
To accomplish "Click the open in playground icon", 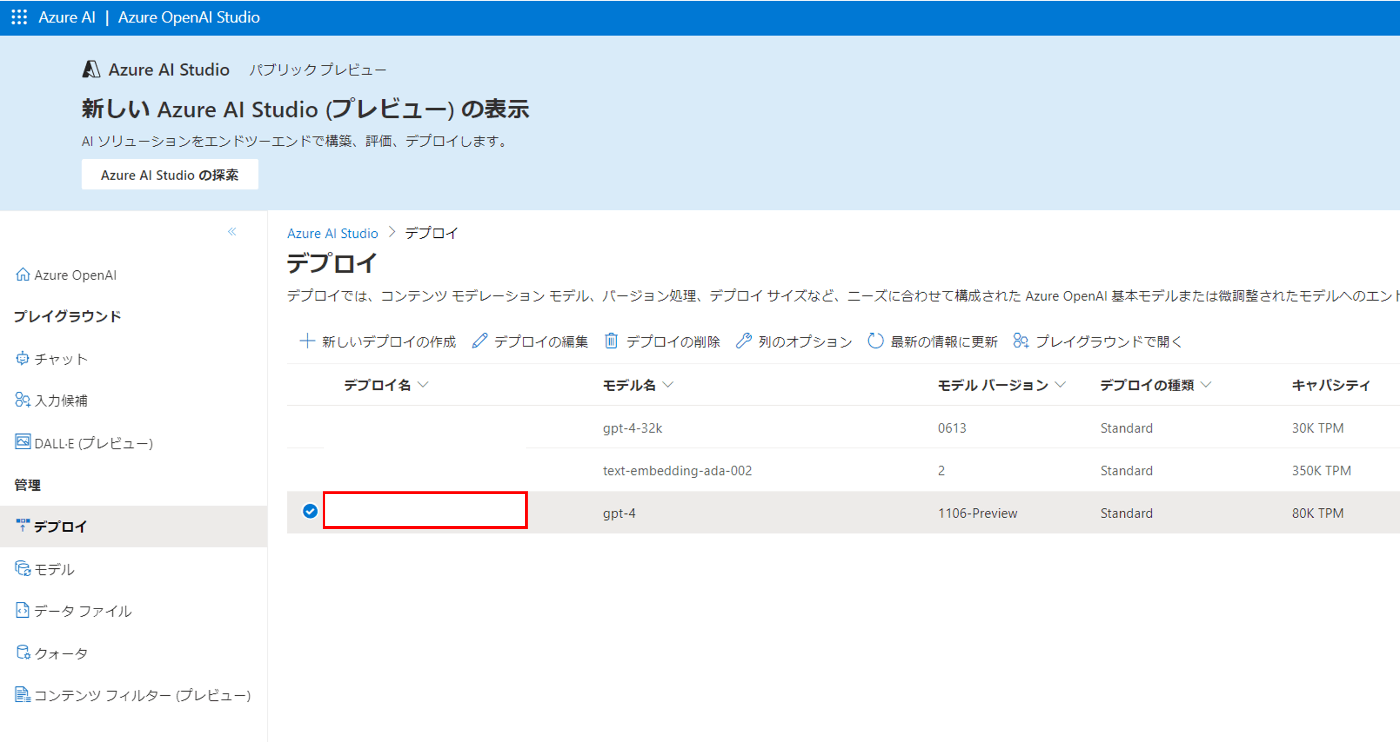I will pyautogui.click(x=1020, y=341).
